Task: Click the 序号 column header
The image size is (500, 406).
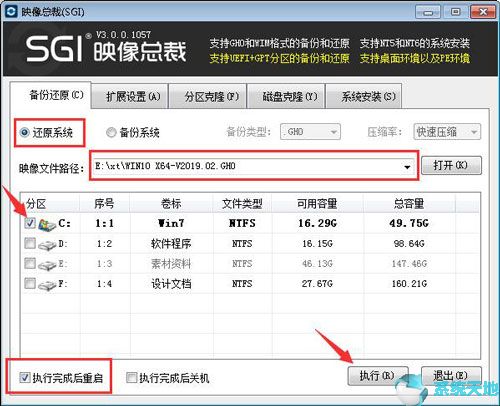Action: (x=104, y=203)
